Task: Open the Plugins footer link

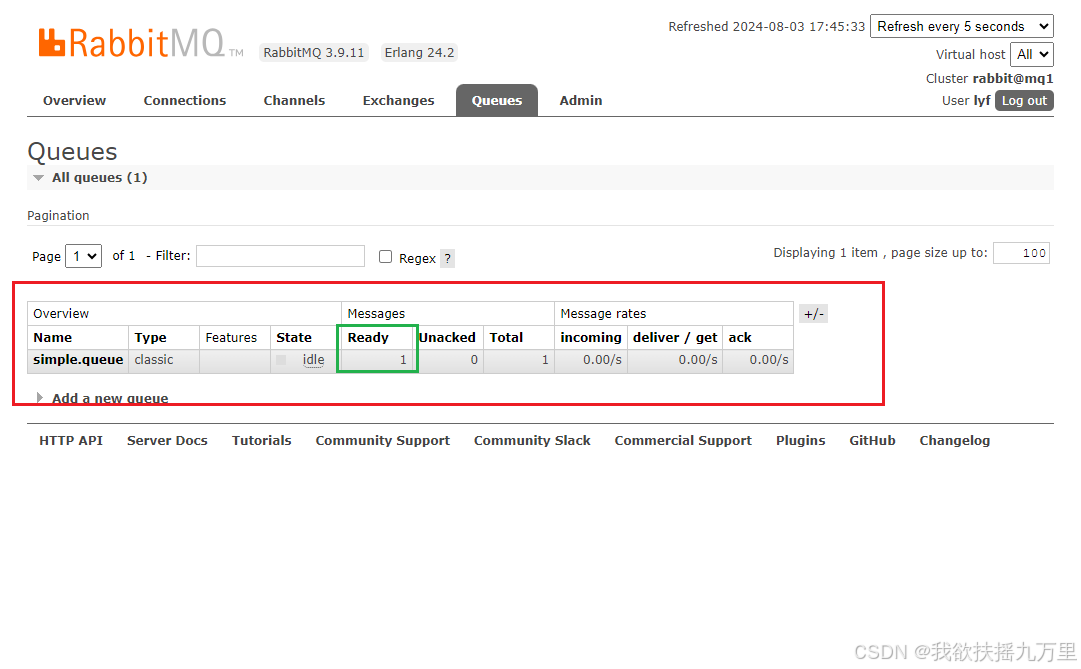Action: pos(800,441)
